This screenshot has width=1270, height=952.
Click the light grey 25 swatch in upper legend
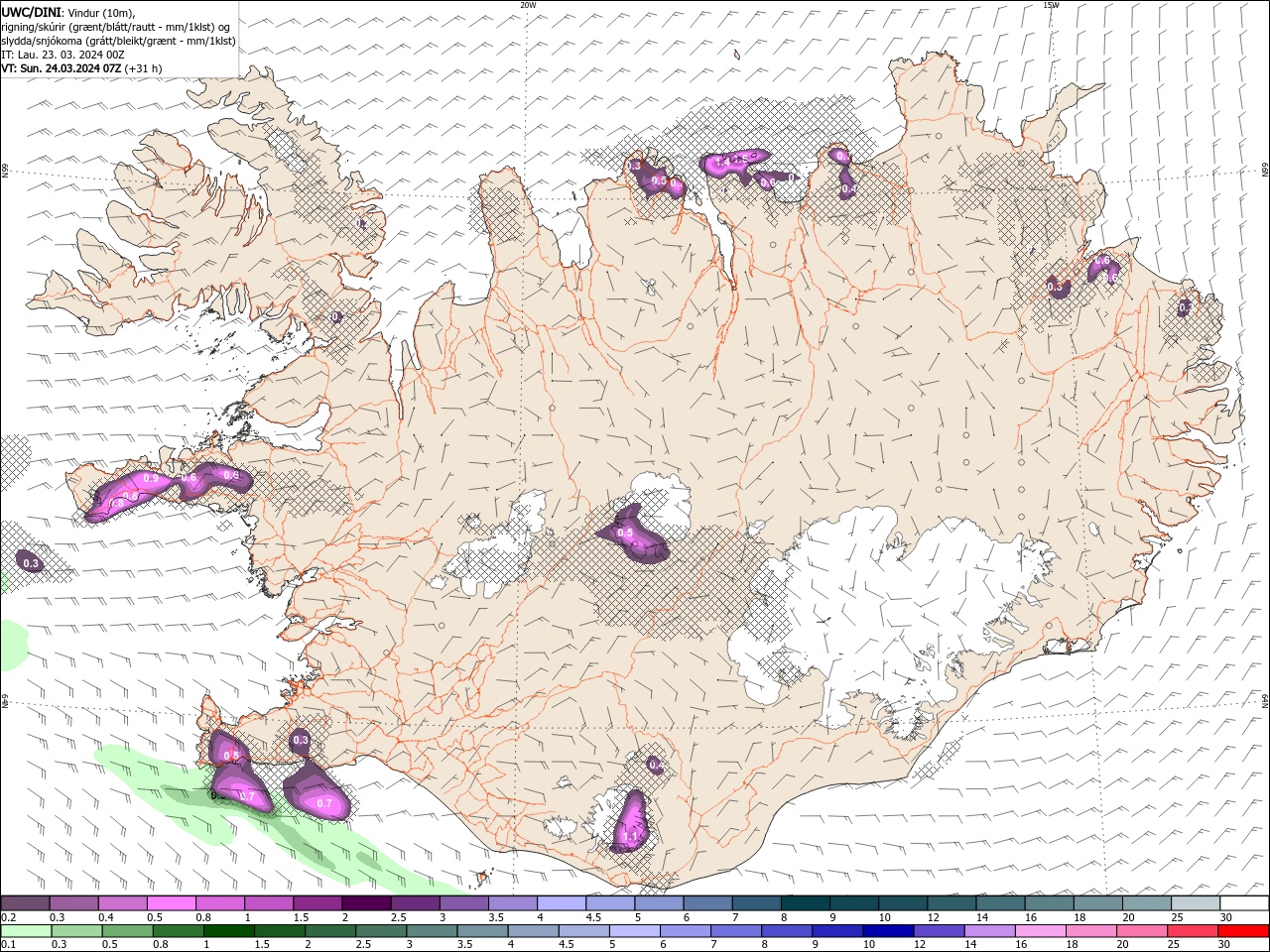tap(1195, 903)
